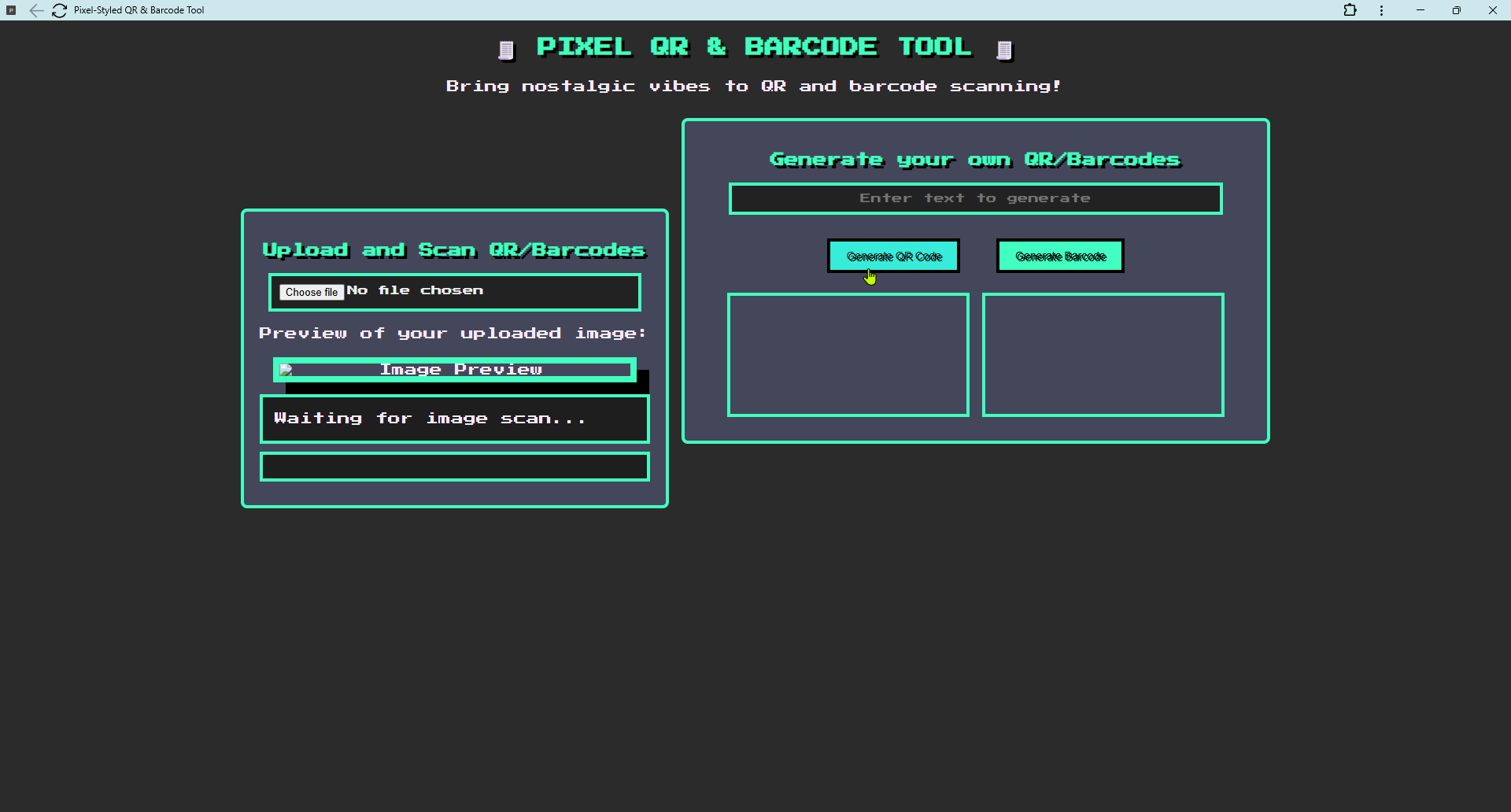This screenshot has height=812, width=1511.
Task: Select the empty QR code output box
Action: pos(848,355)
